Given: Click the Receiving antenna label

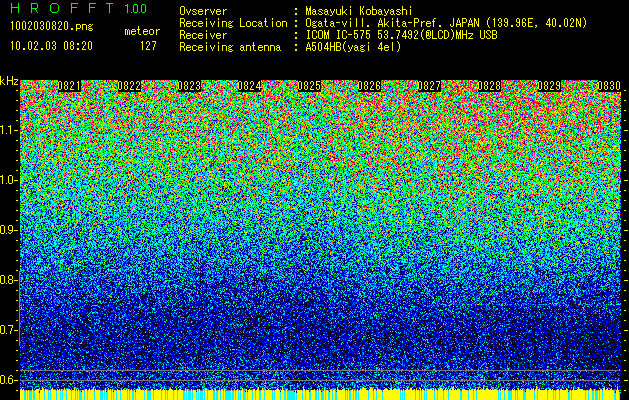Looking at the screenshot, I should 230,47.
